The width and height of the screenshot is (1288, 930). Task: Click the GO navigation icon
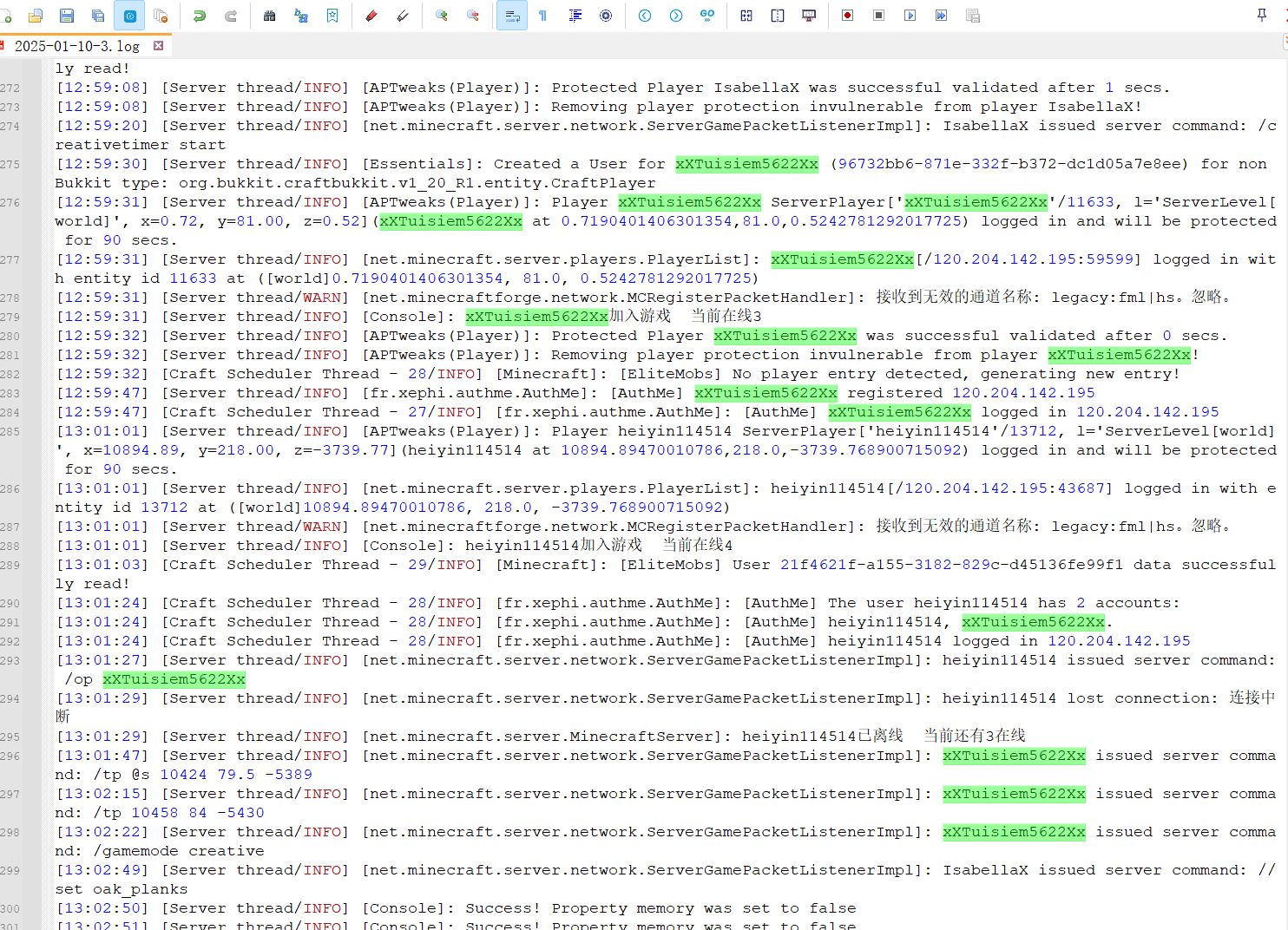(x=707, y=16)
